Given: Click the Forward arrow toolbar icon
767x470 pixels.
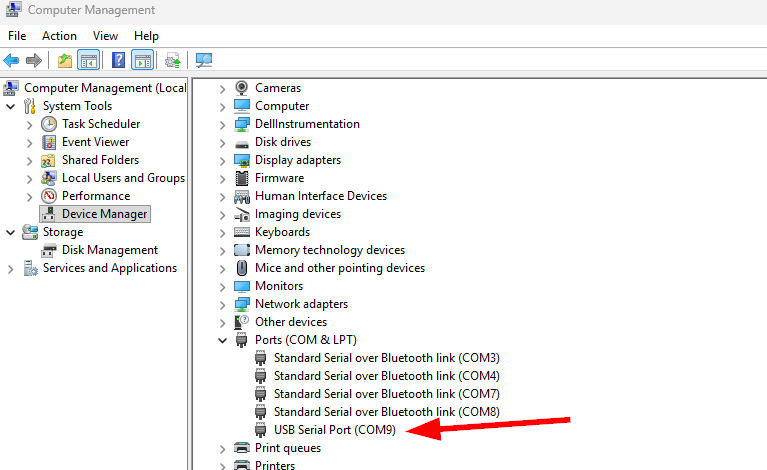Looking at the screenshot, I should tap(34, 61).
